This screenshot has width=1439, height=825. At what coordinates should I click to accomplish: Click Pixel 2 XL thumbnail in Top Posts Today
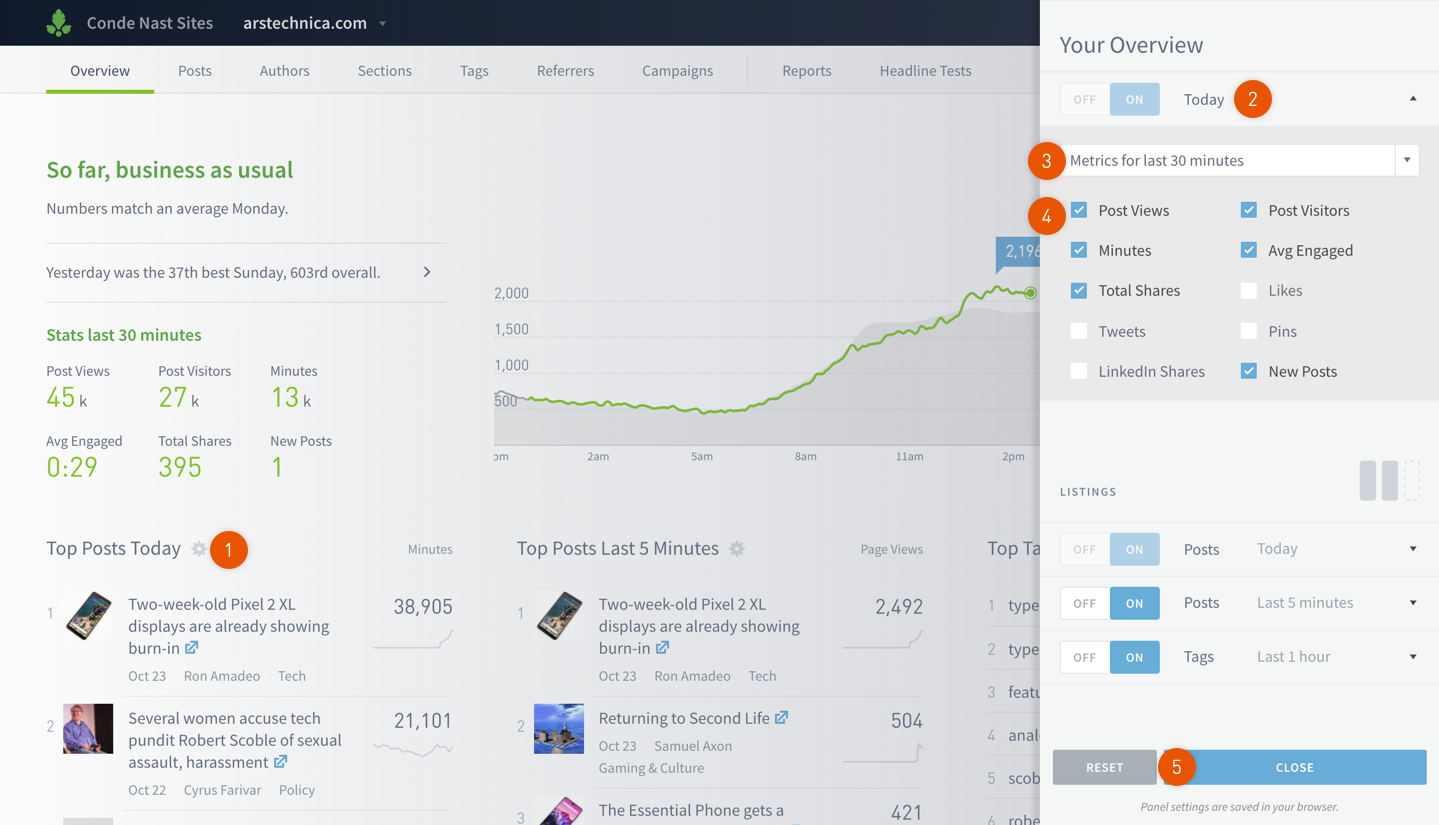tap(88, 614)
